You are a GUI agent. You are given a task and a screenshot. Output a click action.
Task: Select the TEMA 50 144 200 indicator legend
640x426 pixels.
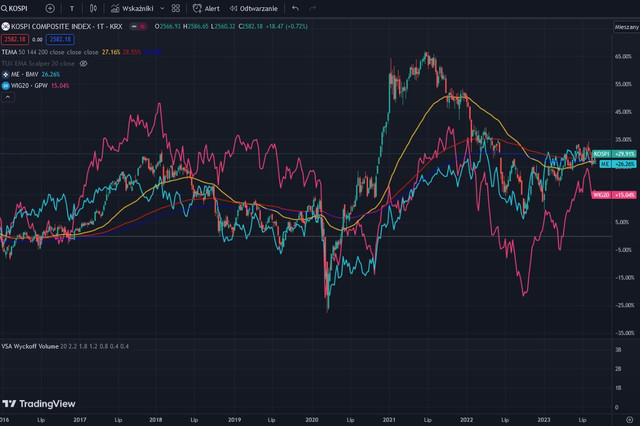(x=50, y=52)
